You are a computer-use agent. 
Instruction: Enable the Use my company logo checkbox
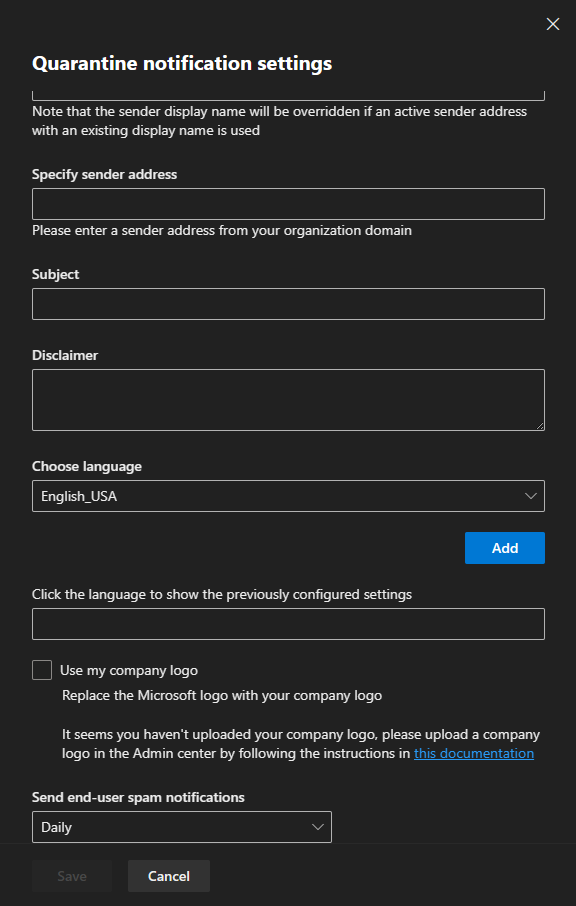tap(42, 670)
